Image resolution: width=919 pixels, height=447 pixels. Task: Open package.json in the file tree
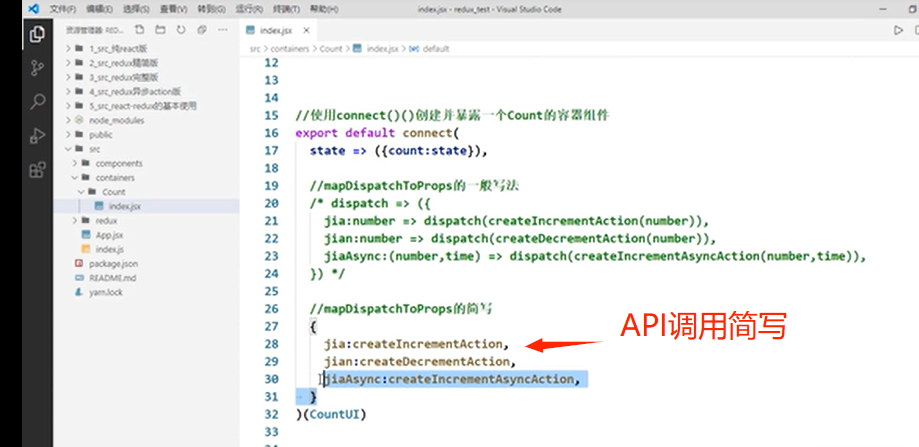click(114, 264)
